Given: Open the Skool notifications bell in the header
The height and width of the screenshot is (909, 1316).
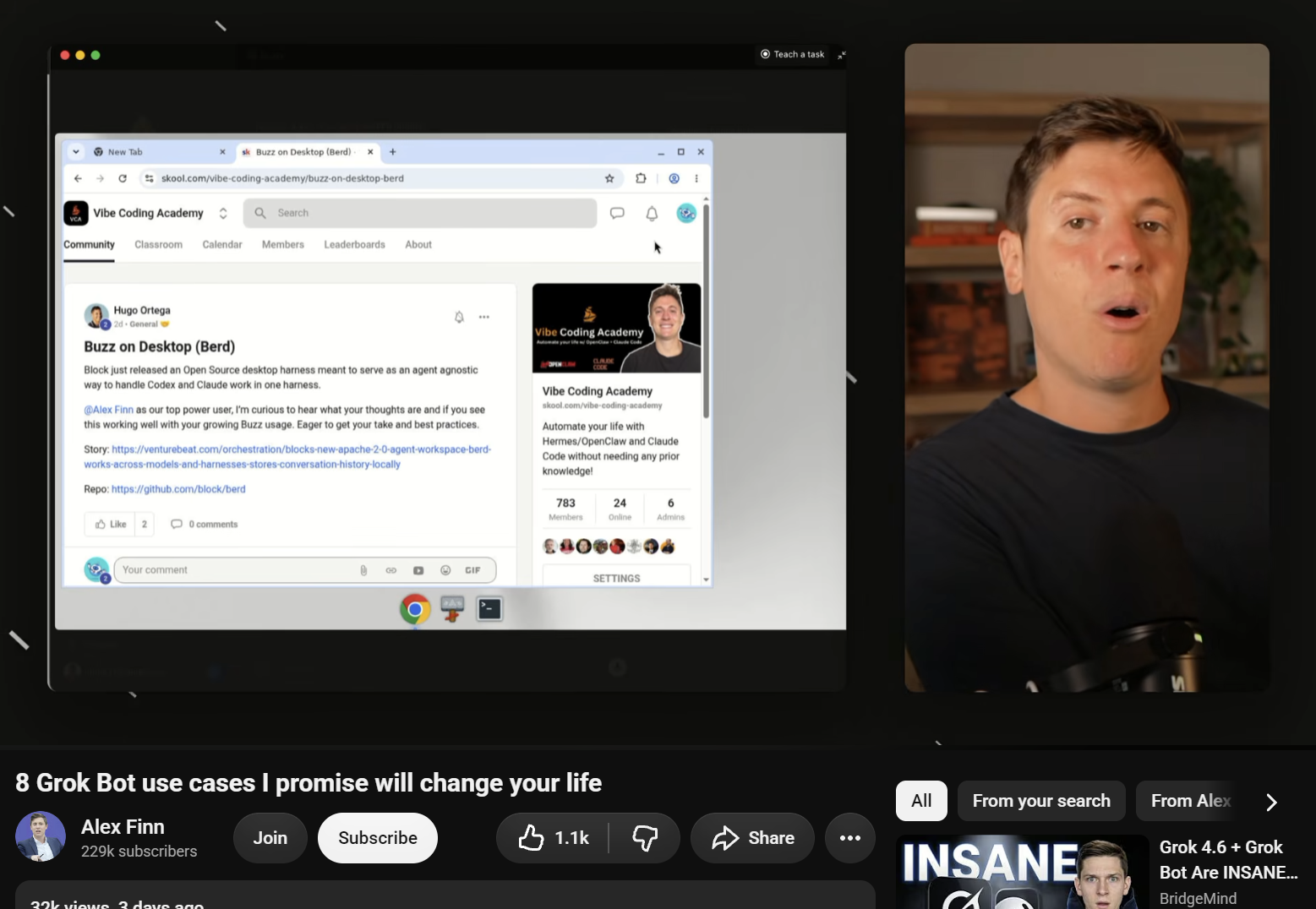Looking at the screenshot, I should coord(652,214).
